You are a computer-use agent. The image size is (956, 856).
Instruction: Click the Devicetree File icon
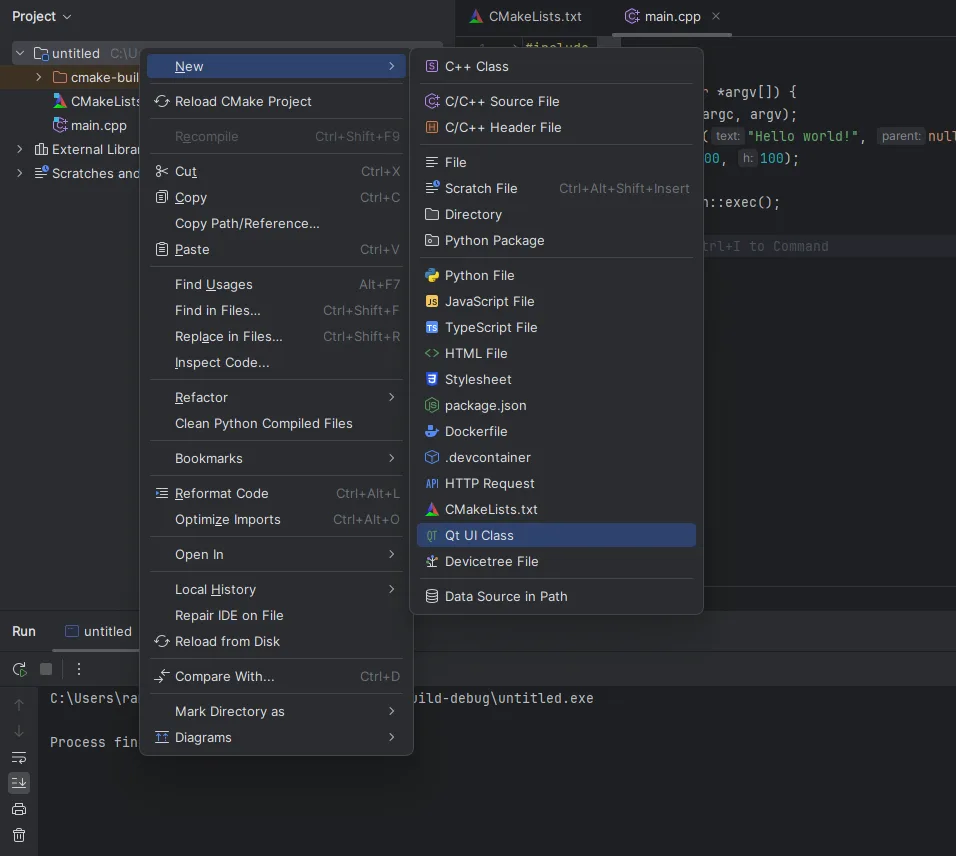(x=432, y=562)
